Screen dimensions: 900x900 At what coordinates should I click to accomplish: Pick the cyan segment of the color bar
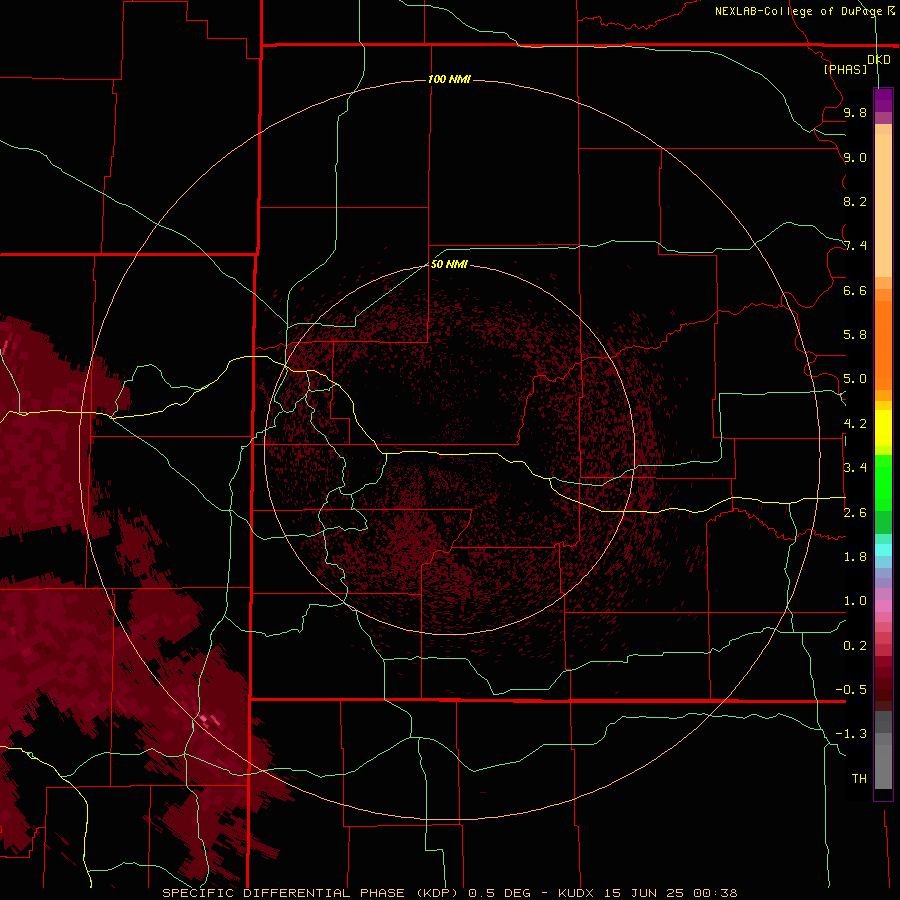click(x=883, y=550)
